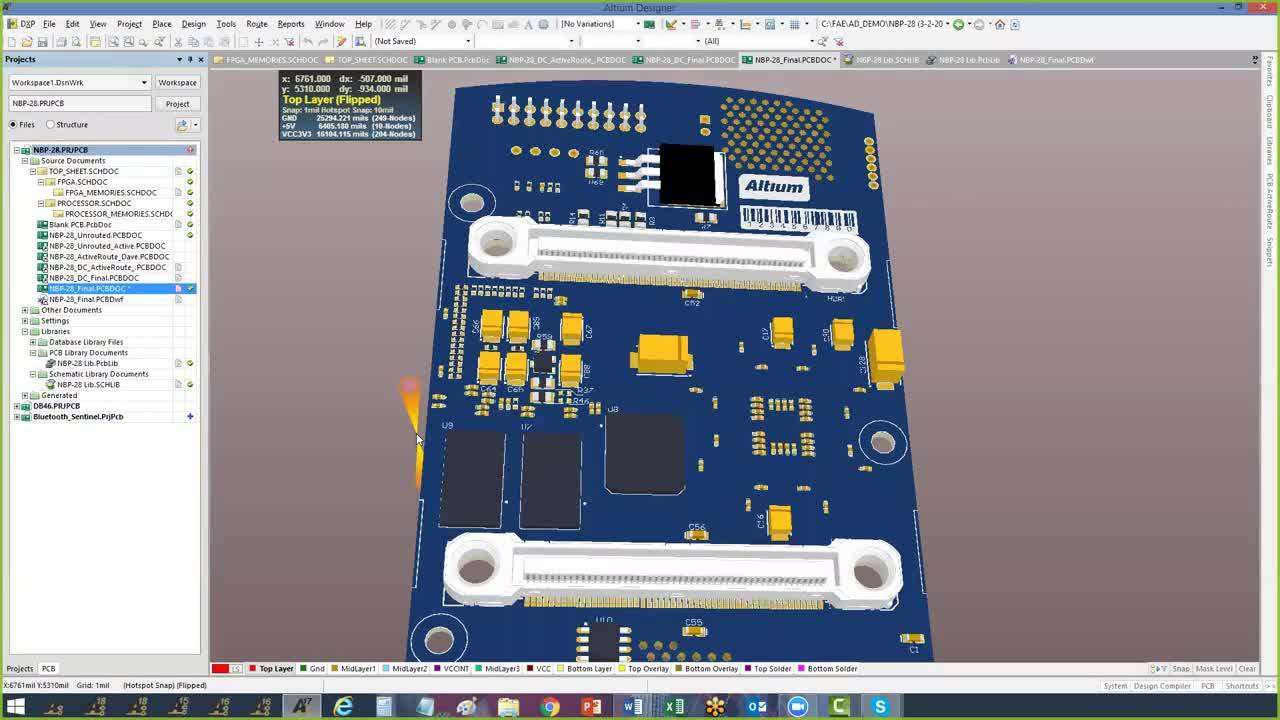Open Skype from the taskbar
The width and height of the screenshot is (1280, 720).
point(880,707)
